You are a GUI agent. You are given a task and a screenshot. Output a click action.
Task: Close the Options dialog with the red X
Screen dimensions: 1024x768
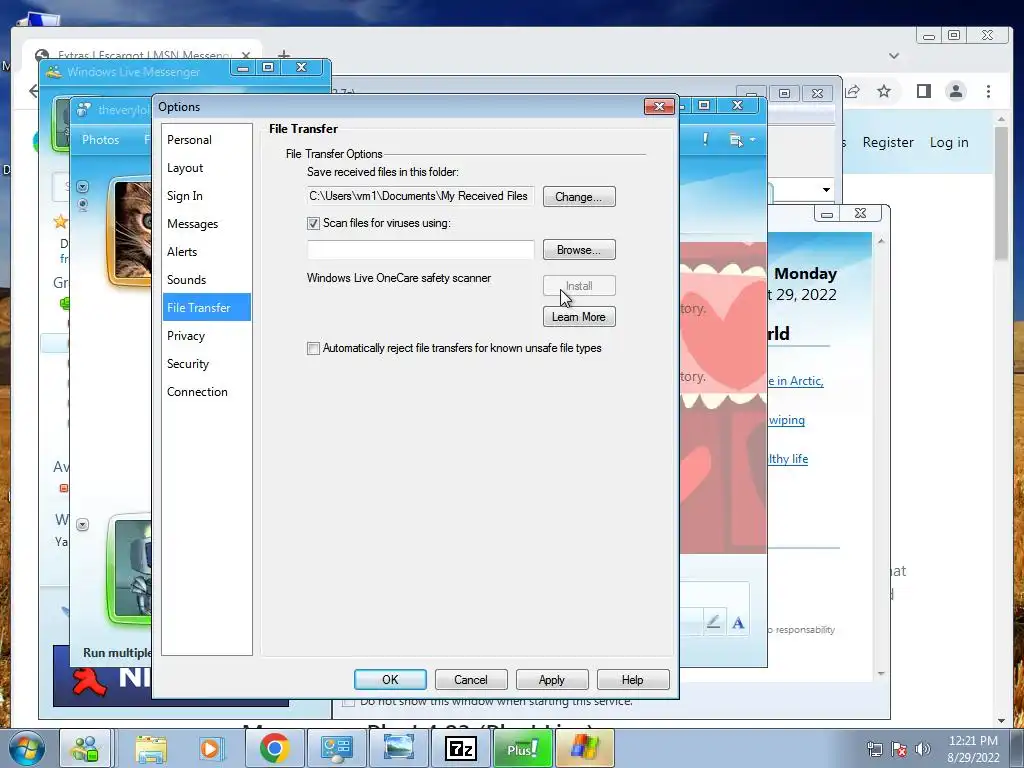[x=659, y=106]
